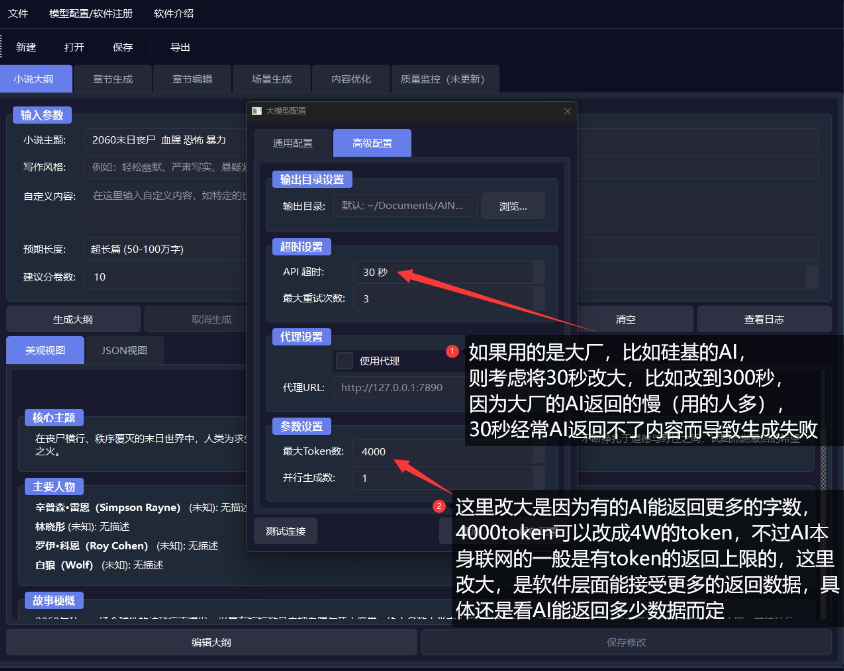Click the 并行生成数 field showing 1
Screen dimensions: 844x671
point(448,478)
